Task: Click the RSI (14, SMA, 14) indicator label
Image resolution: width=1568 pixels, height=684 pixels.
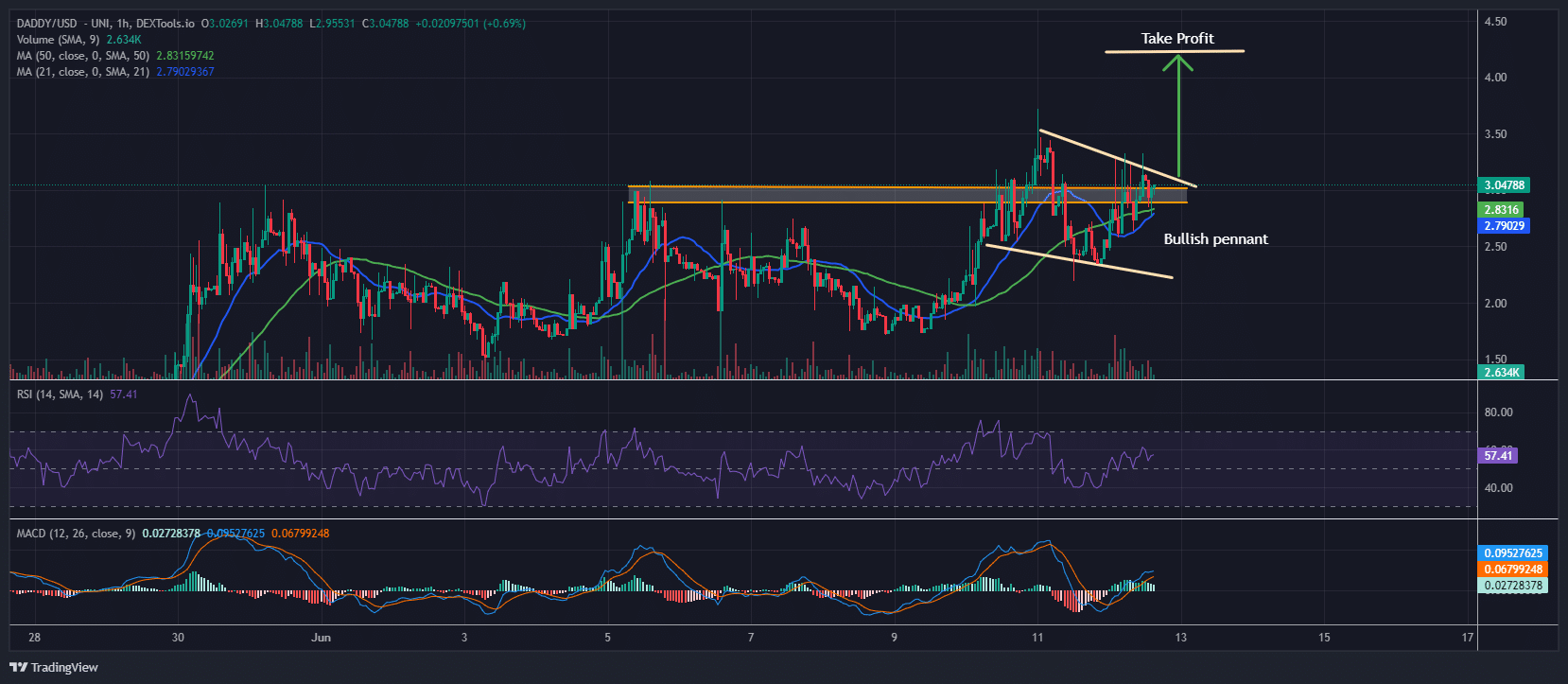Action: [x=61, y=394]
